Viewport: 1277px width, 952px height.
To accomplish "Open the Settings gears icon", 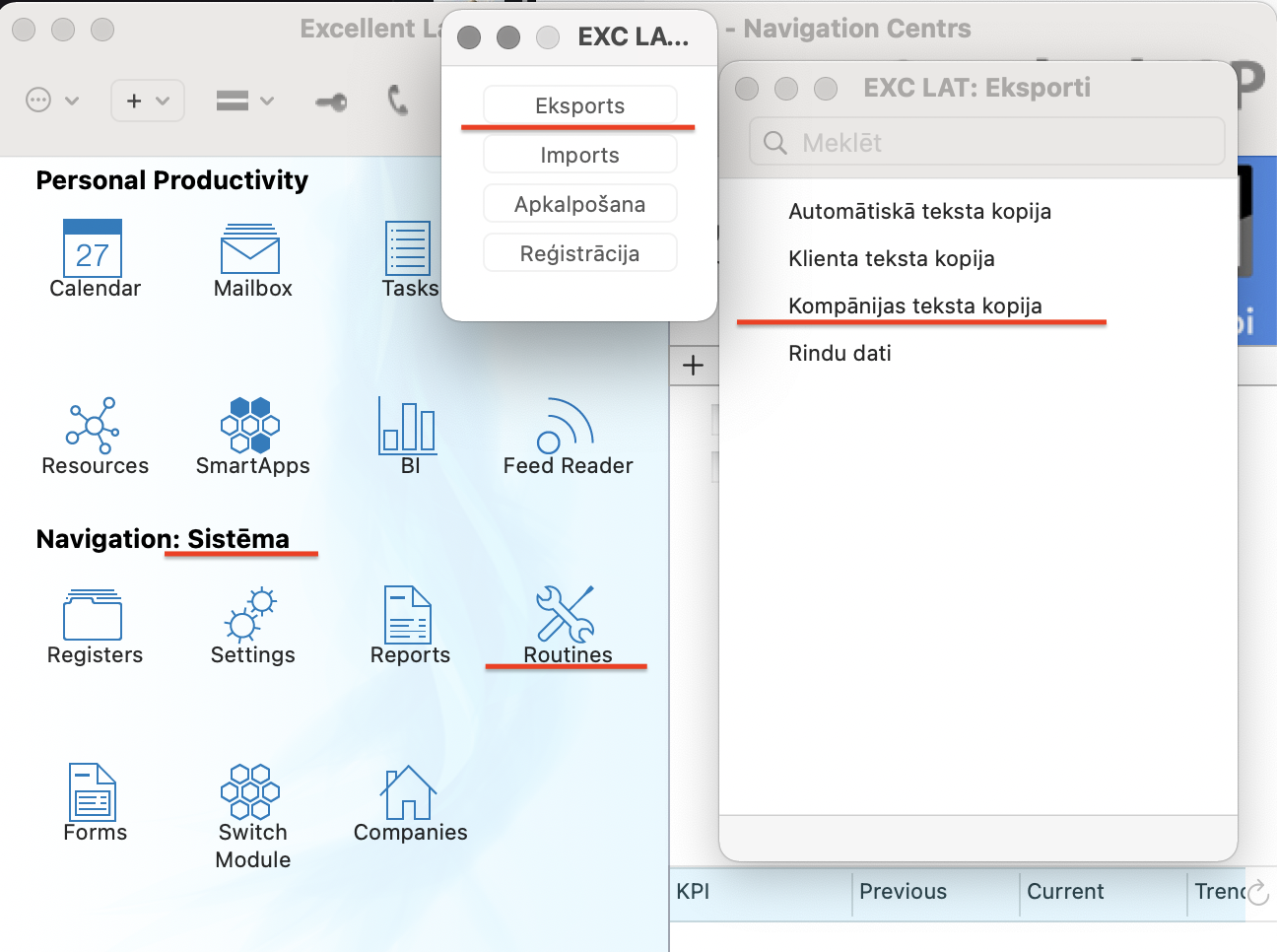I will [x=251, y=616].
